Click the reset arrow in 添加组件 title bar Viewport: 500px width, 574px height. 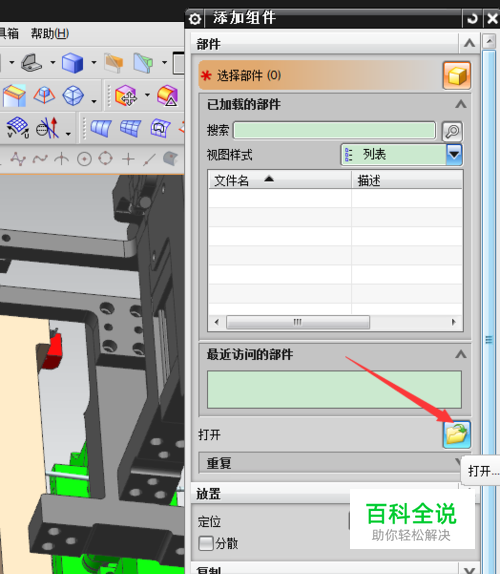[x=472, y=18]
